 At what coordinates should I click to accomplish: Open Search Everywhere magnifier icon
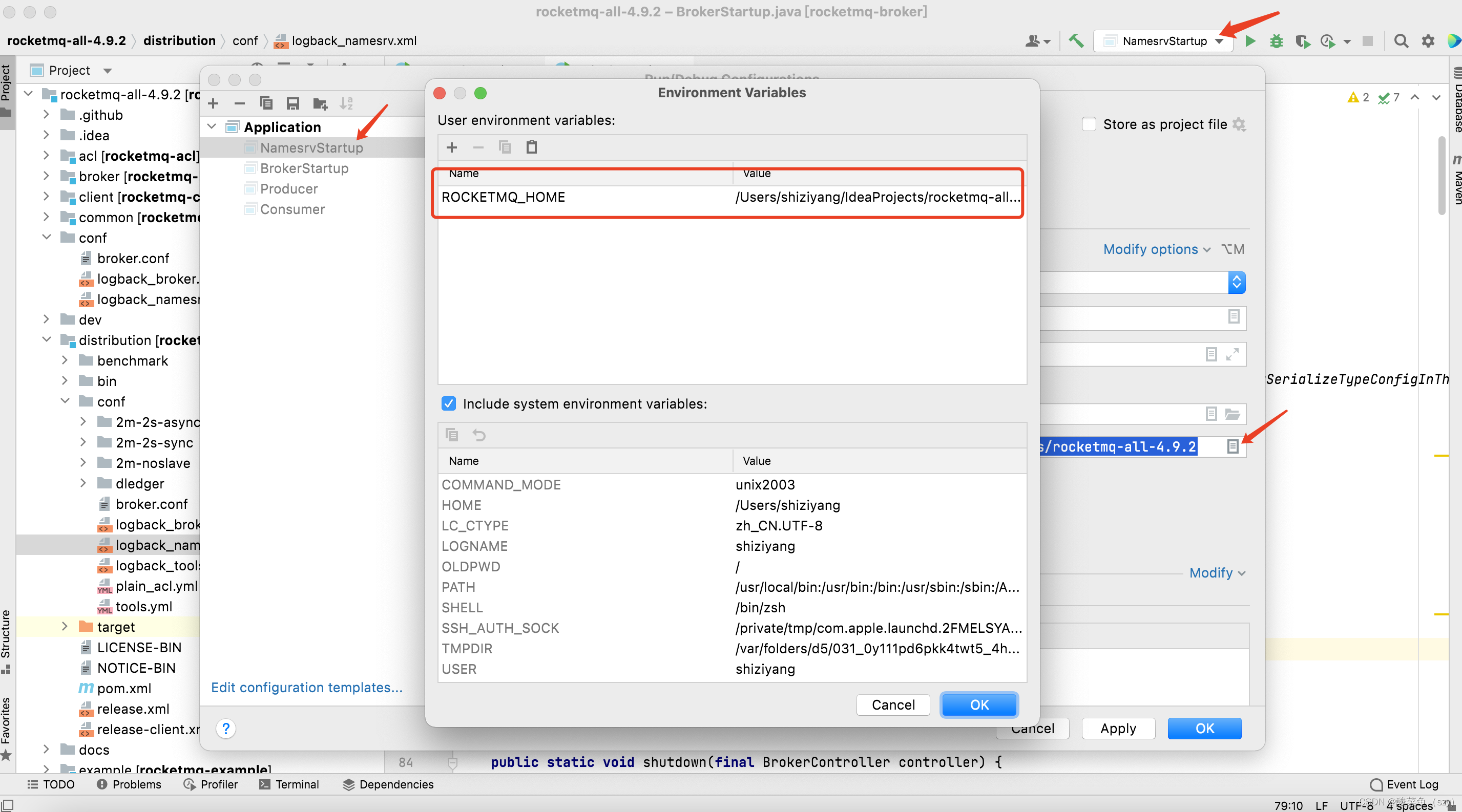[x=1401, y=41]
